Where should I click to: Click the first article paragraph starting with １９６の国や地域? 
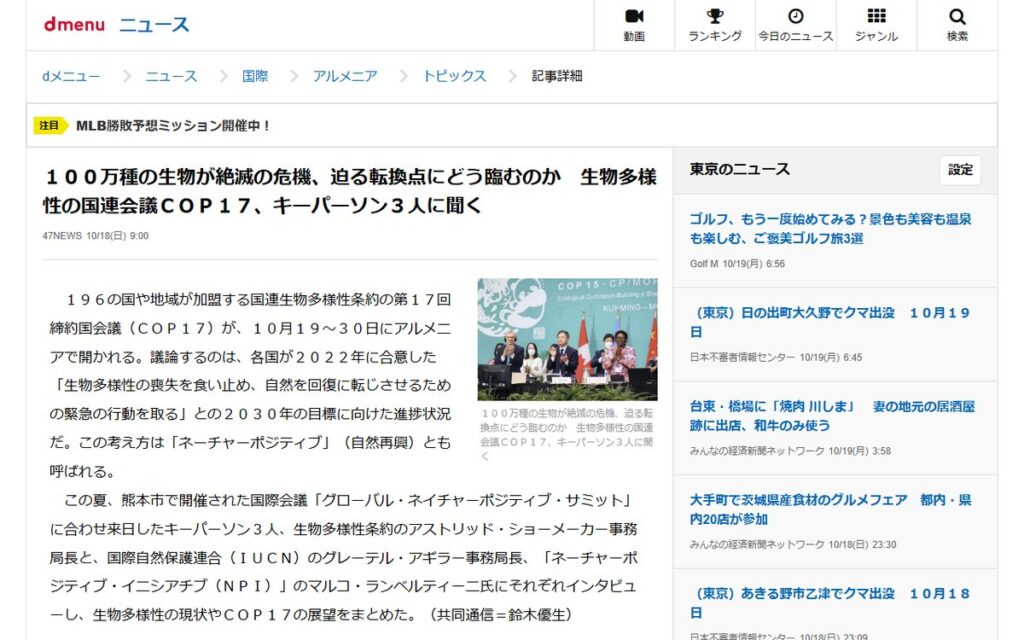251,385
